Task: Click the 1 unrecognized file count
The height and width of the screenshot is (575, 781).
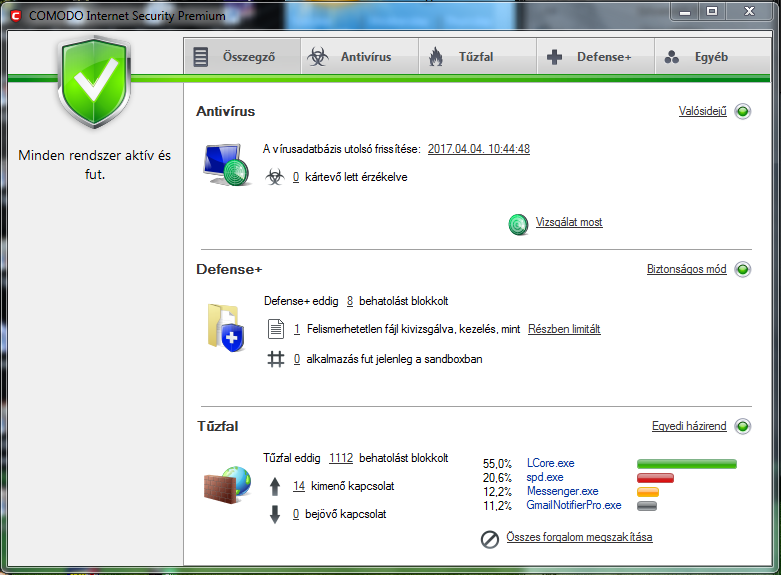Action: click(297, 329)
